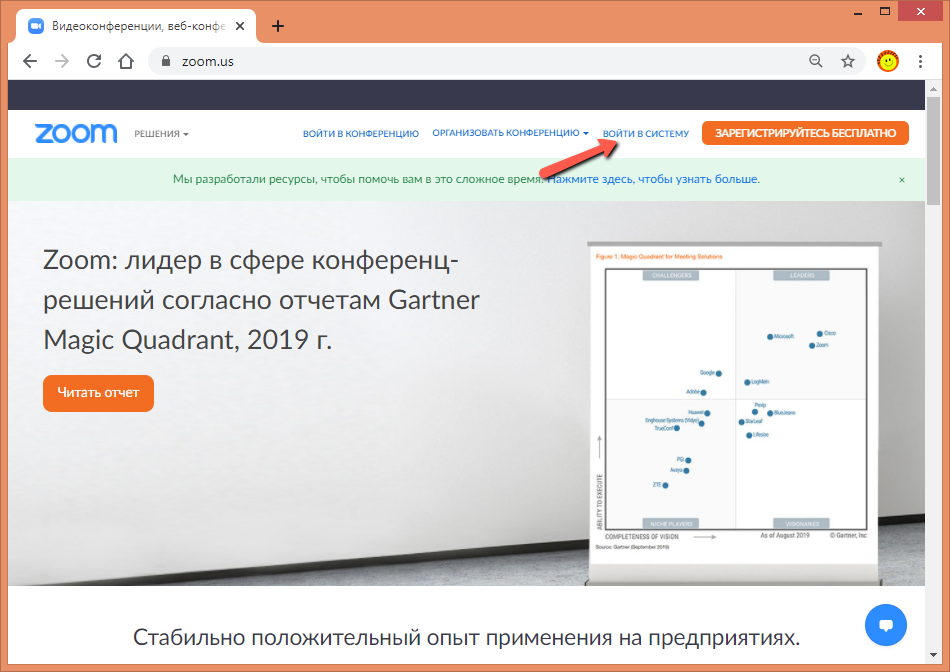The height and width of the screenshot is (672, 950).
Task: Go to browser home page icon
Action: [x=126, y=61]
